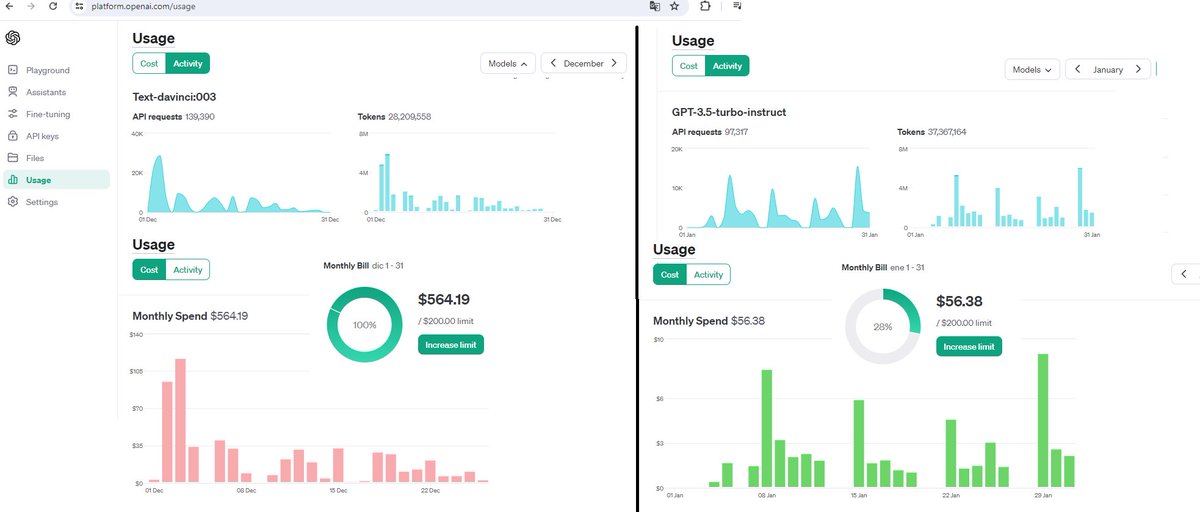The image size is (1200, 512).
Task: Switch to Cost above GPT-3.5-turbo-instruct charts
Action: tap(688, 66)
